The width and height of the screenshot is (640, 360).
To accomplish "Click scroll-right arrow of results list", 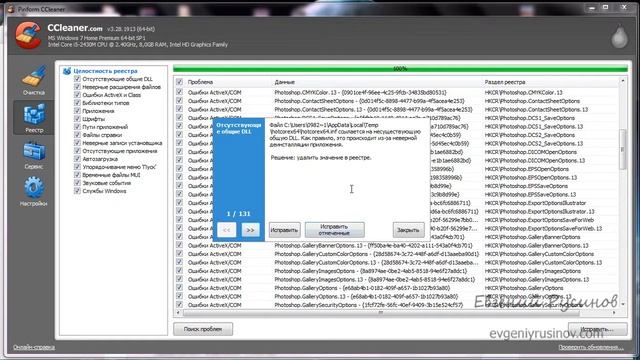I will pyautogui.click(x=614, y=313).
